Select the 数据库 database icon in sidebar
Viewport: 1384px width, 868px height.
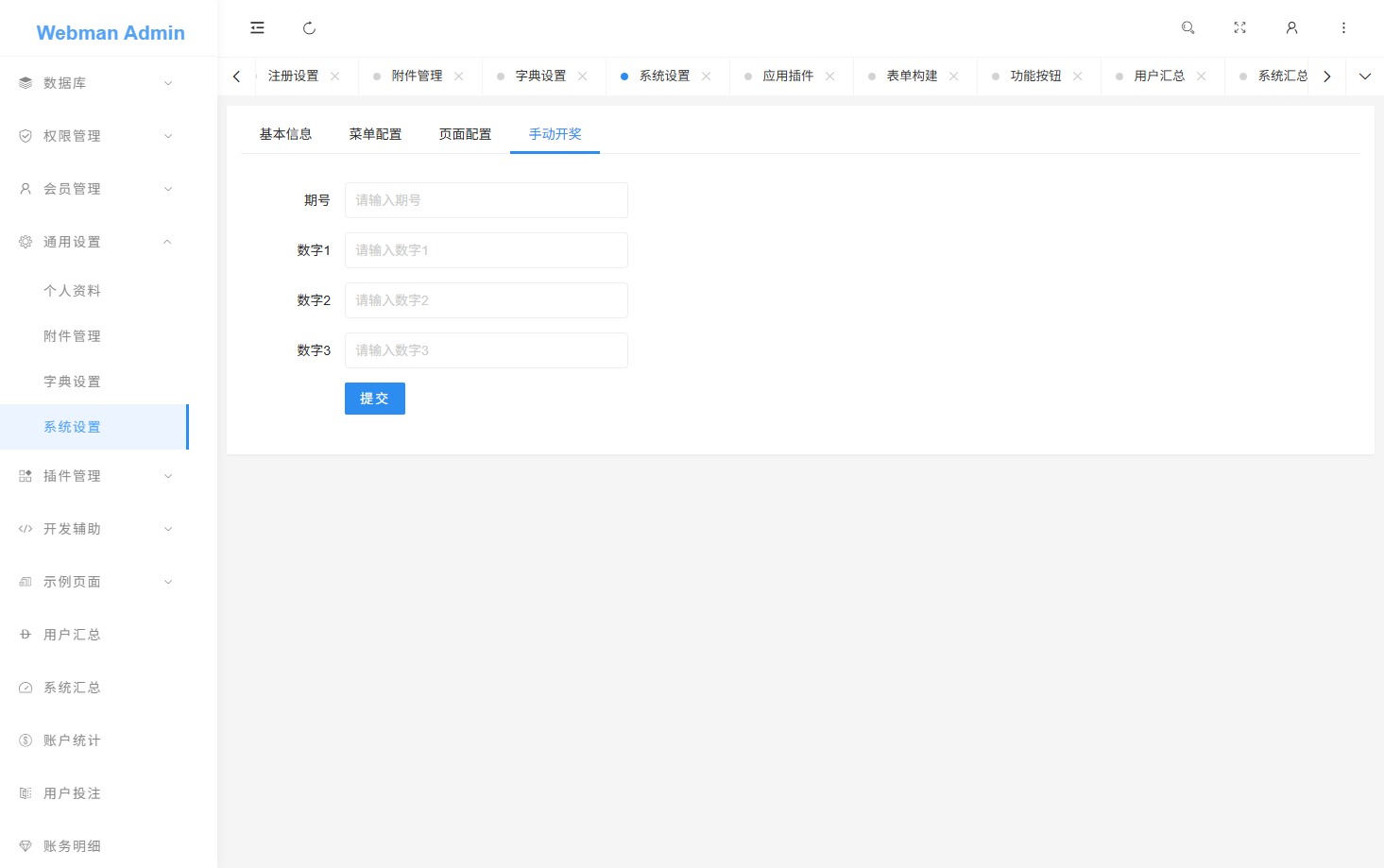(25, 82)
